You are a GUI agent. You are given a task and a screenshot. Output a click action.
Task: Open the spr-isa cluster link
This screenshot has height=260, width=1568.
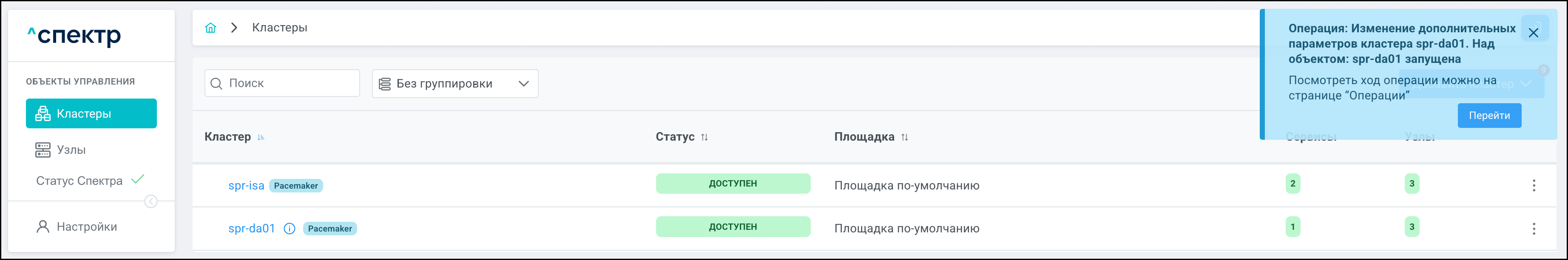pyautogui.click(x=246, y=186)
